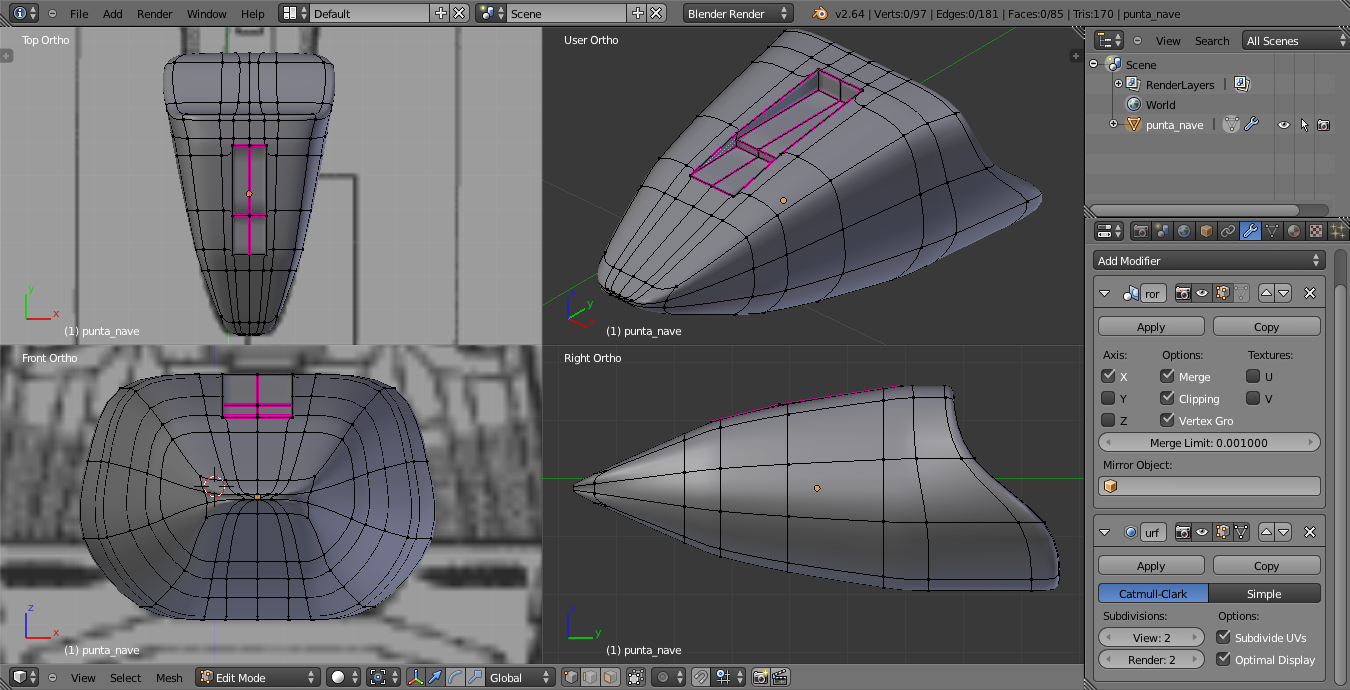Open the Particles properties tab
The height and width of the screenshot is (690, 1350).
point(1338,231)
